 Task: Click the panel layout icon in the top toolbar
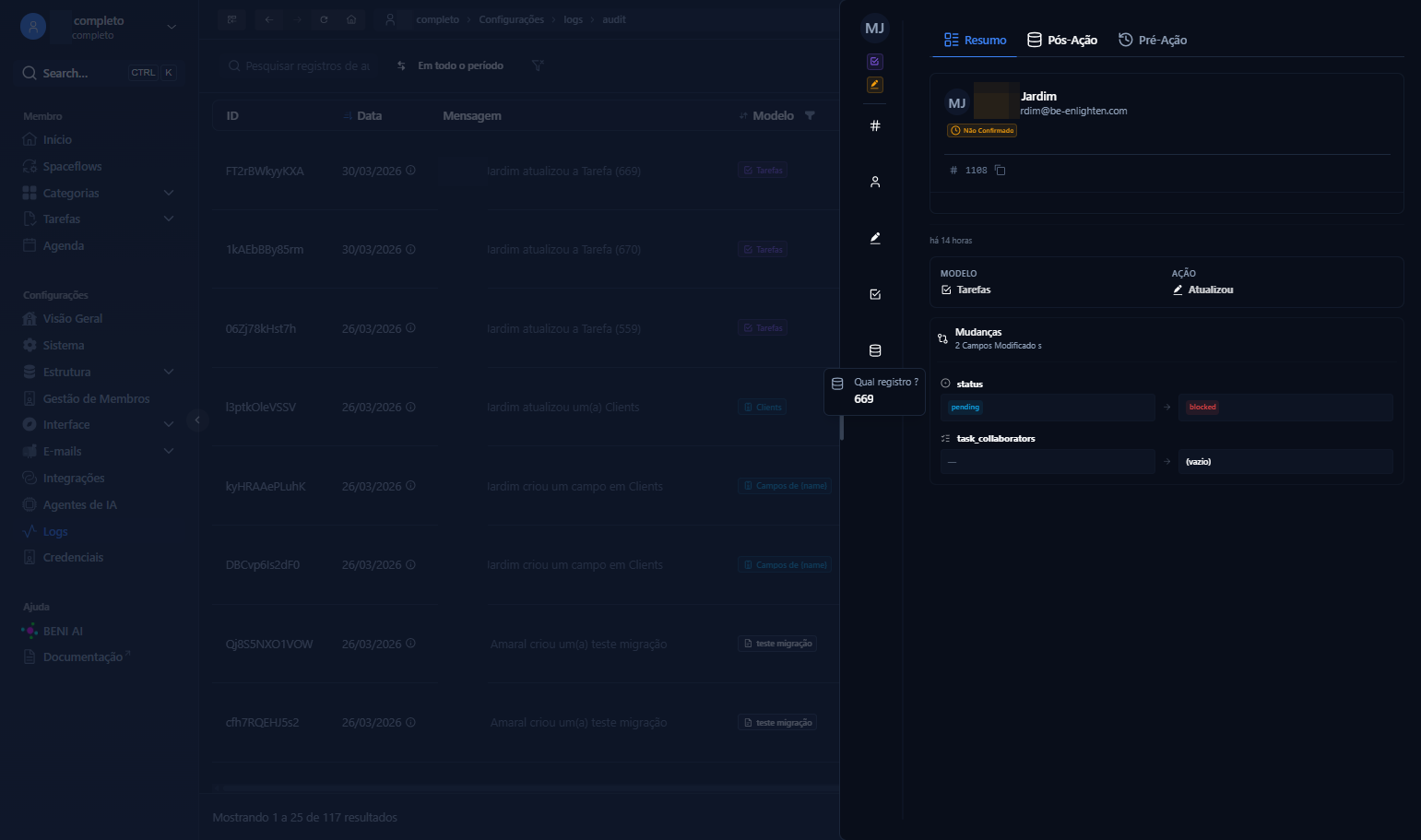pyautogui.click(x=232, y=19)
